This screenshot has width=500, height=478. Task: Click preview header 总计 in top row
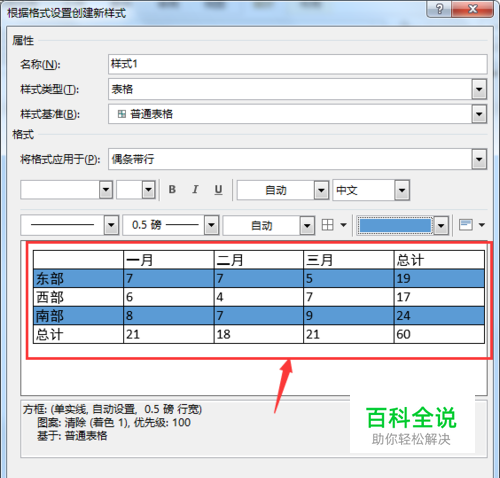click(x=439, y=260)
